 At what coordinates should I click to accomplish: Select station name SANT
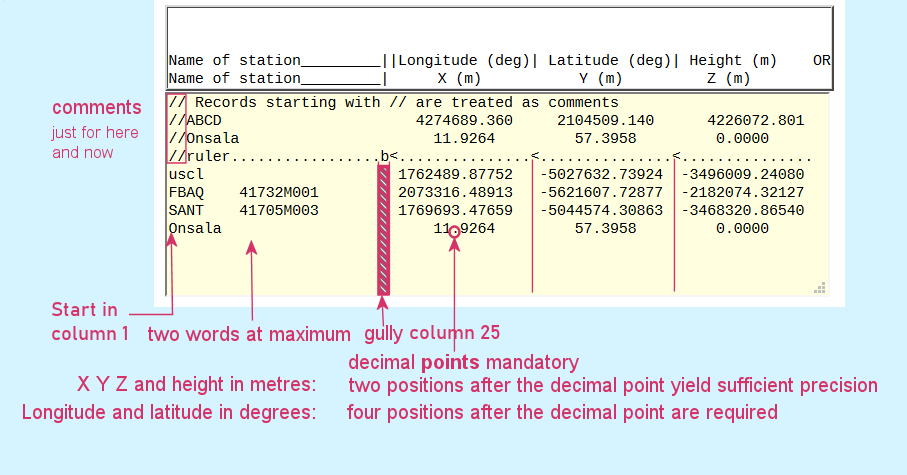186,210
